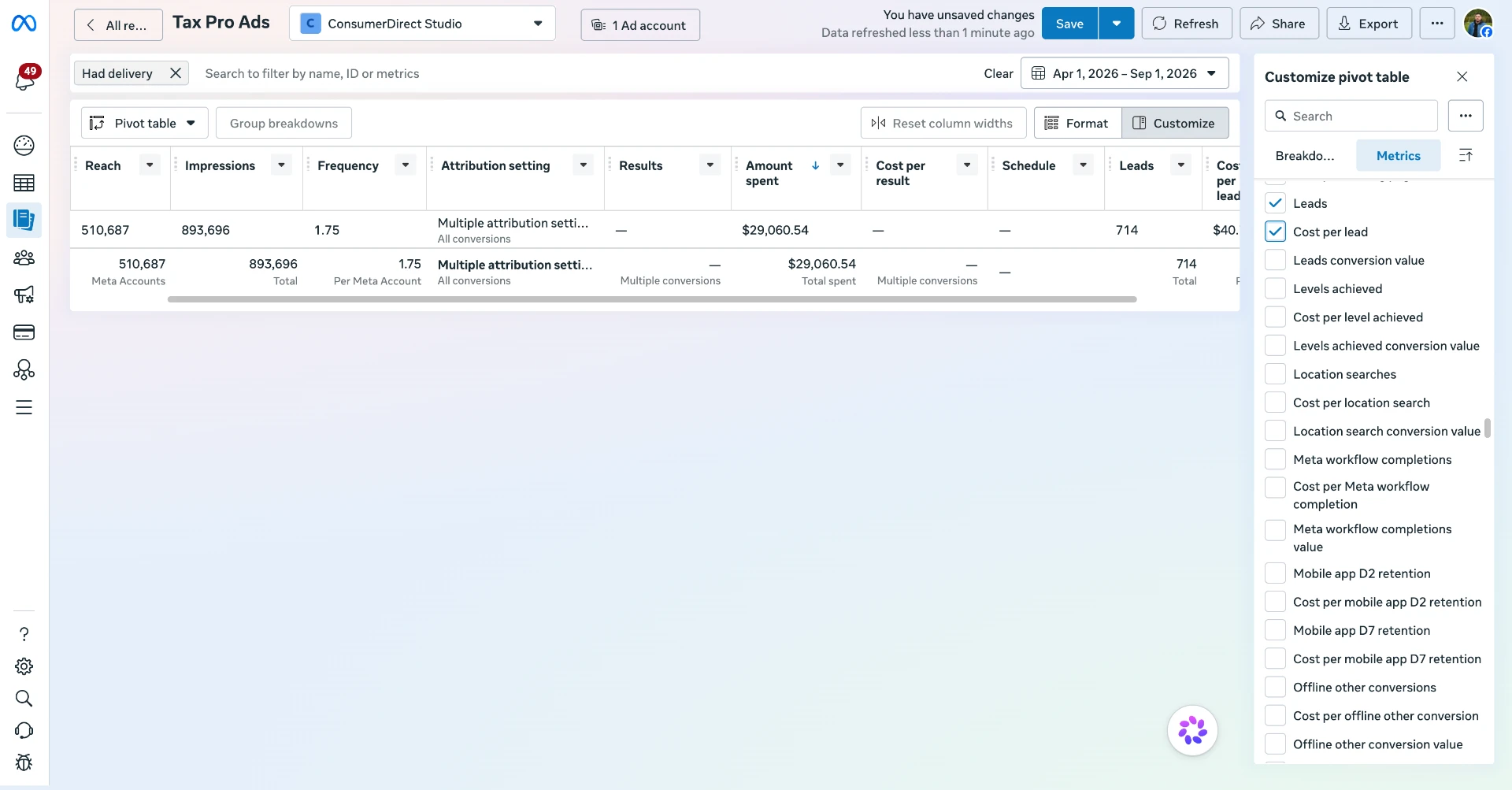Uncheck the Leads metric checkbox

pos(1276,203)
